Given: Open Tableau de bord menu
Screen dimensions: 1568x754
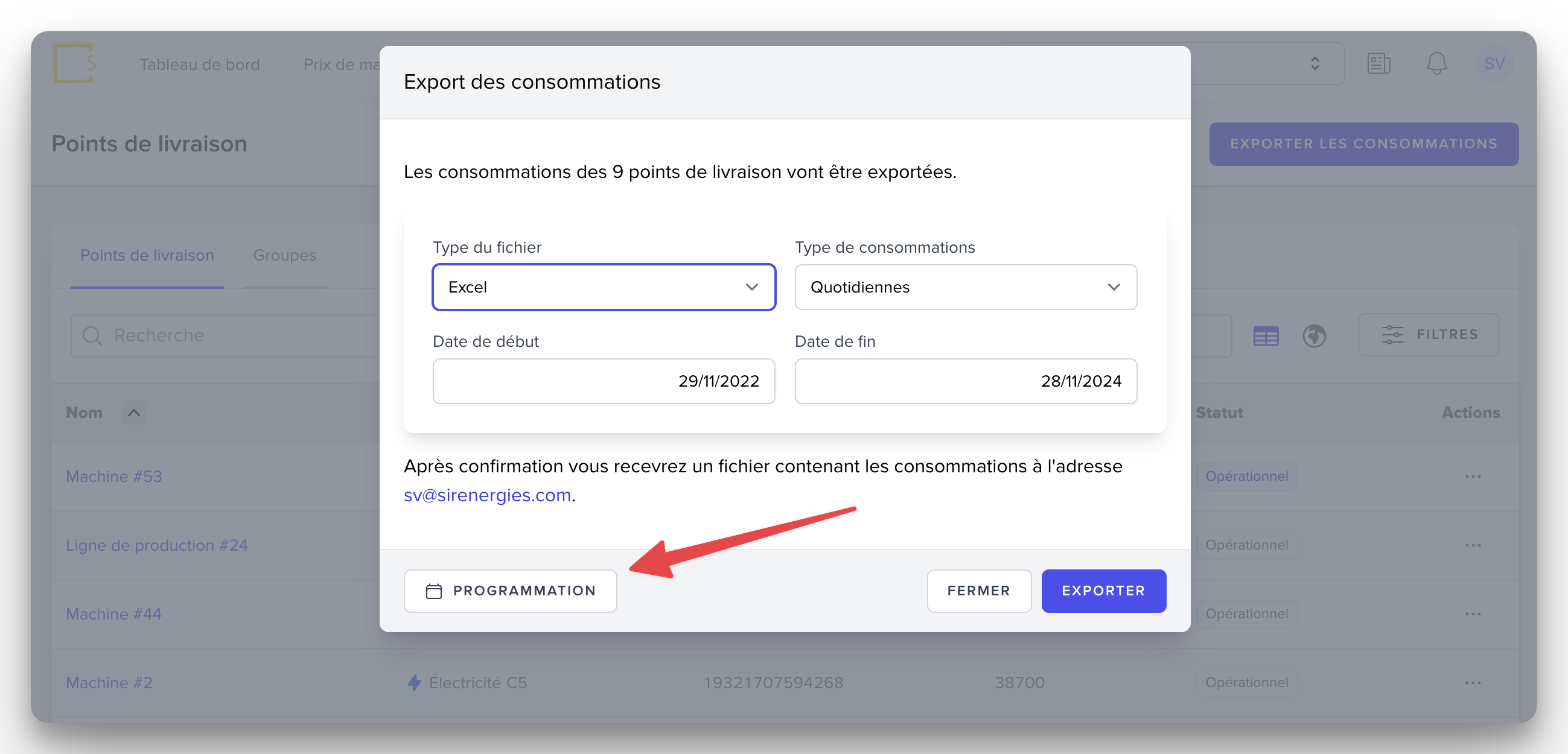Looking at the screenshot, I should [199, 65].
